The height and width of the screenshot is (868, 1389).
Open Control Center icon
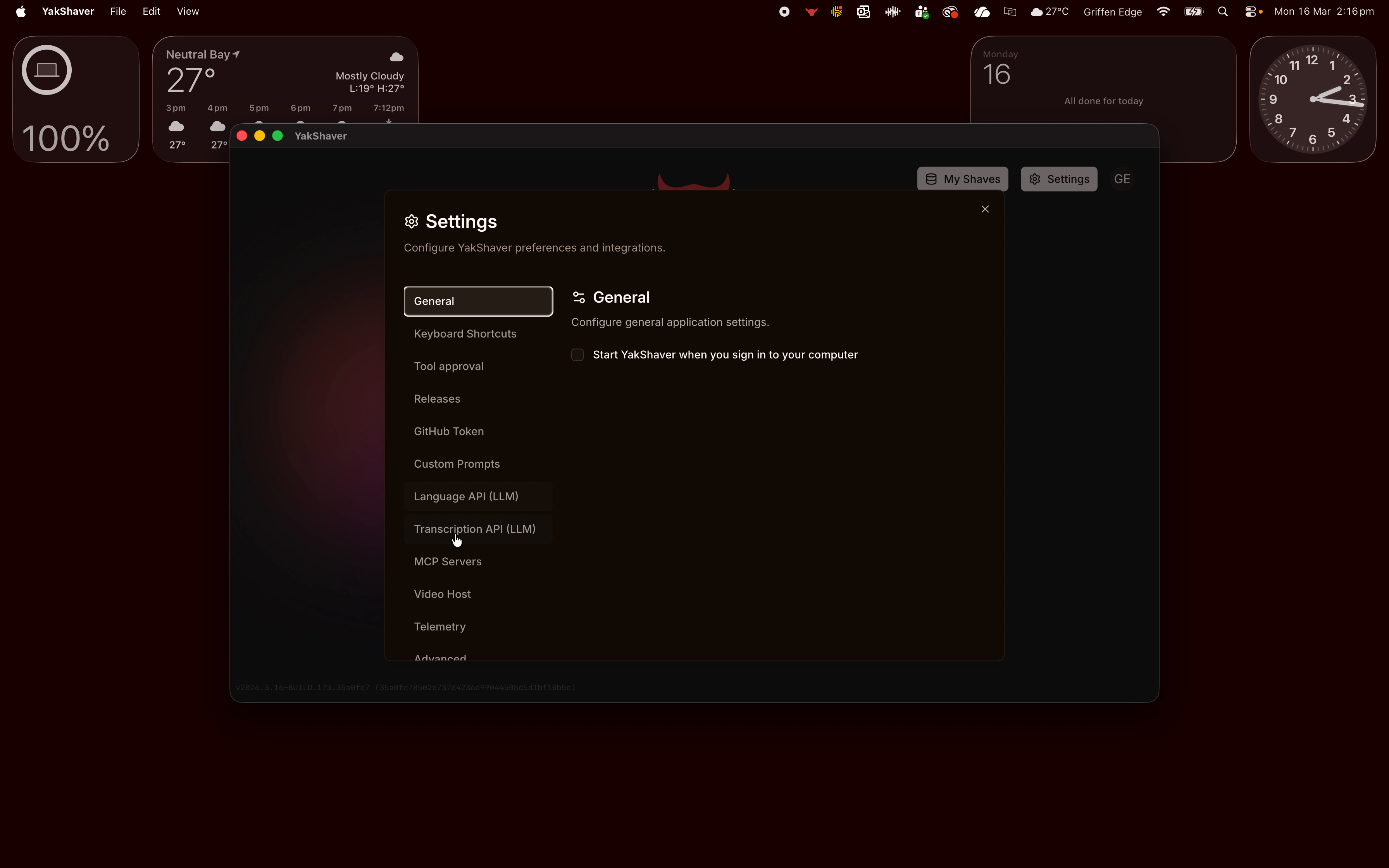[x=1250, y=12]
